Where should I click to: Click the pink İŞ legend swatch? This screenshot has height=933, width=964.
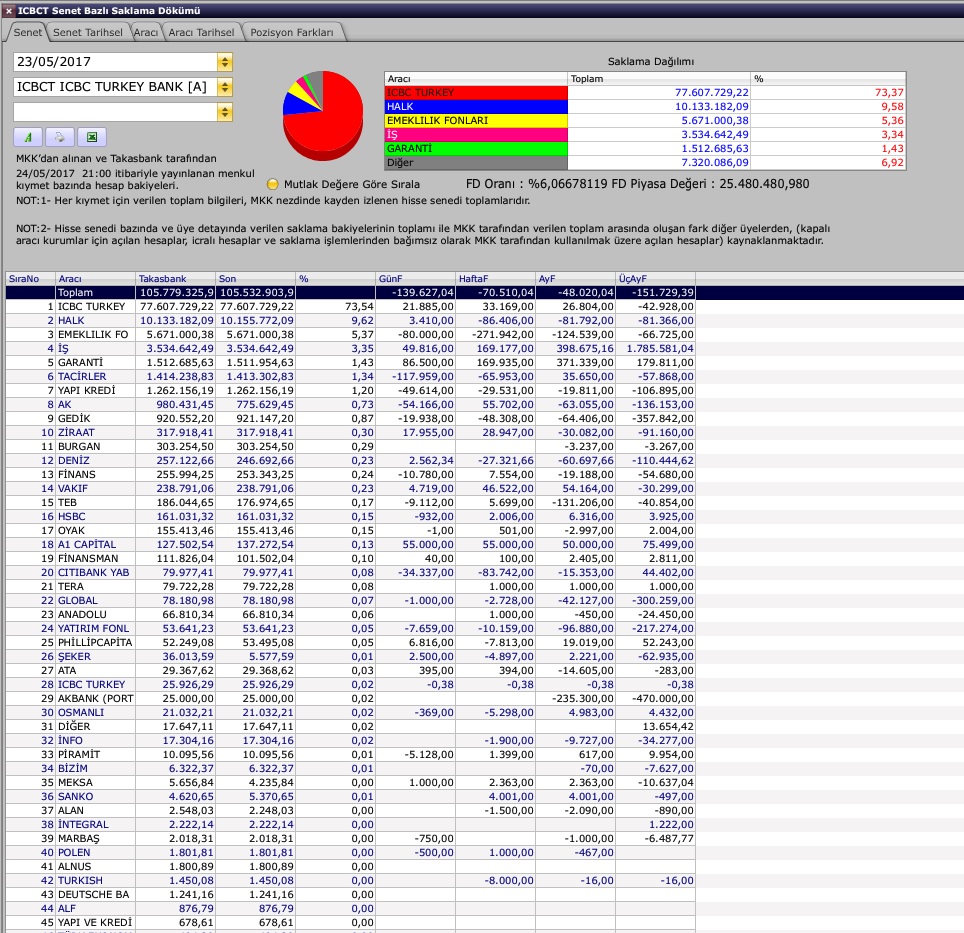tap(476, 135)
